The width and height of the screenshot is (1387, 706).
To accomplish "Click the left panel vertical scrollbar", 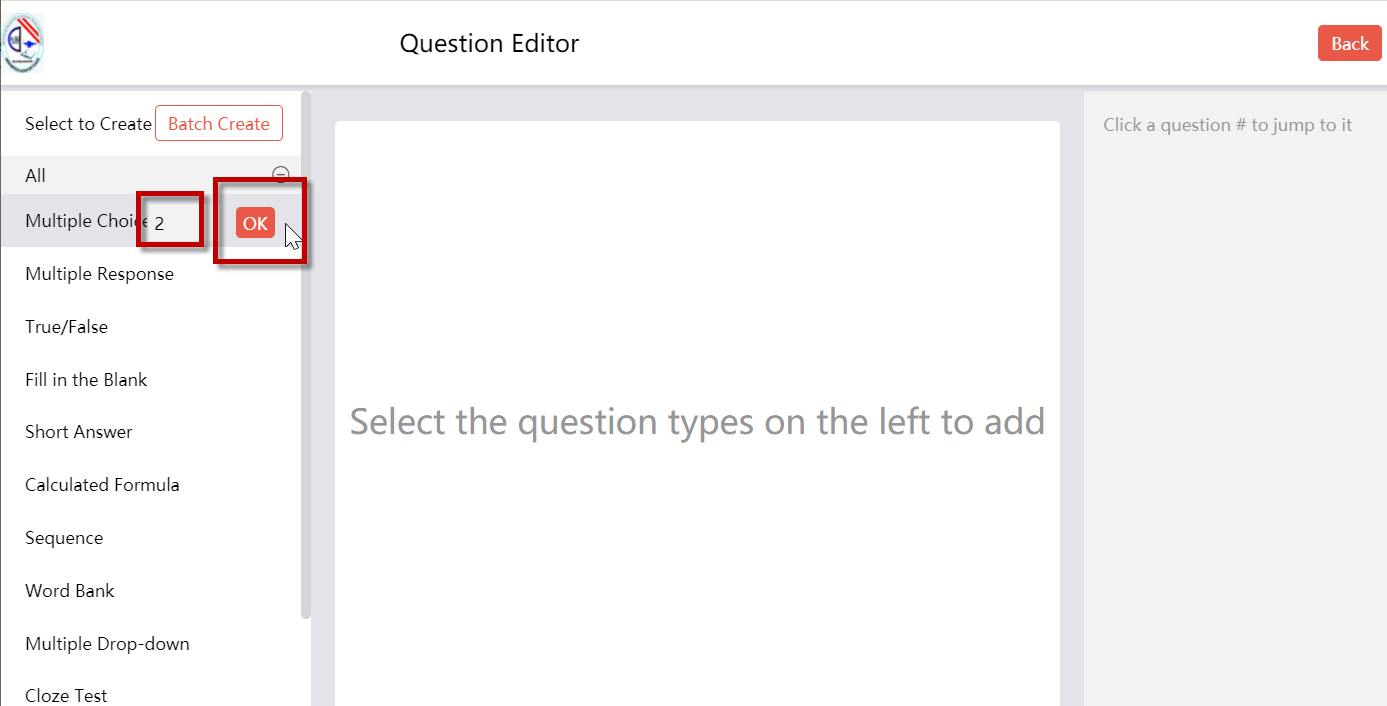I will 306,355.
